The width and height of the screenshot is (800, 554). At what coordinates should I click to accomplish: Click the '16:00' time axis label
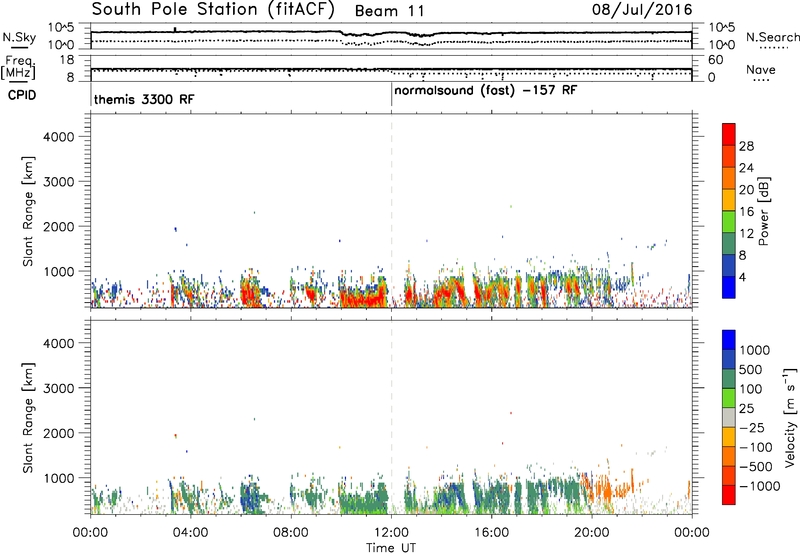(x=491, y=533)
